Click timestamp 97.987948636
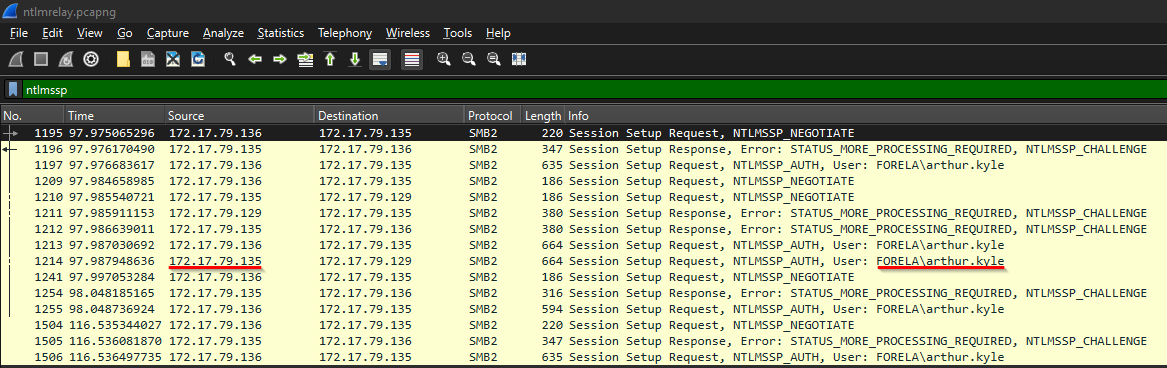This screenshot has height=368, width=1167. coord(112,261)
